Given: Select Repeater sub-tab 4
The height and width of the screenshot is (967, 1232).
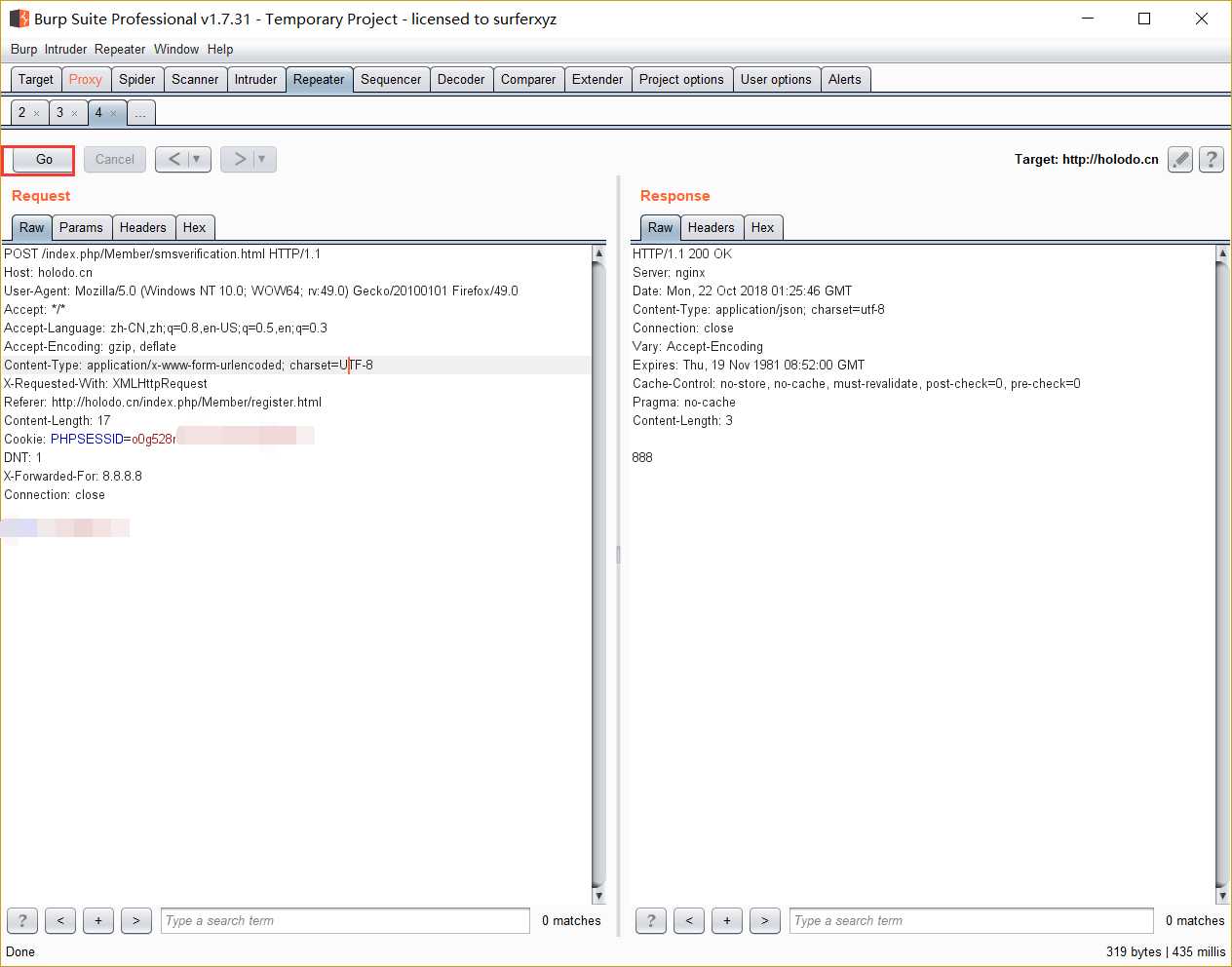Looking at the screenshot, I should [98, 113].
